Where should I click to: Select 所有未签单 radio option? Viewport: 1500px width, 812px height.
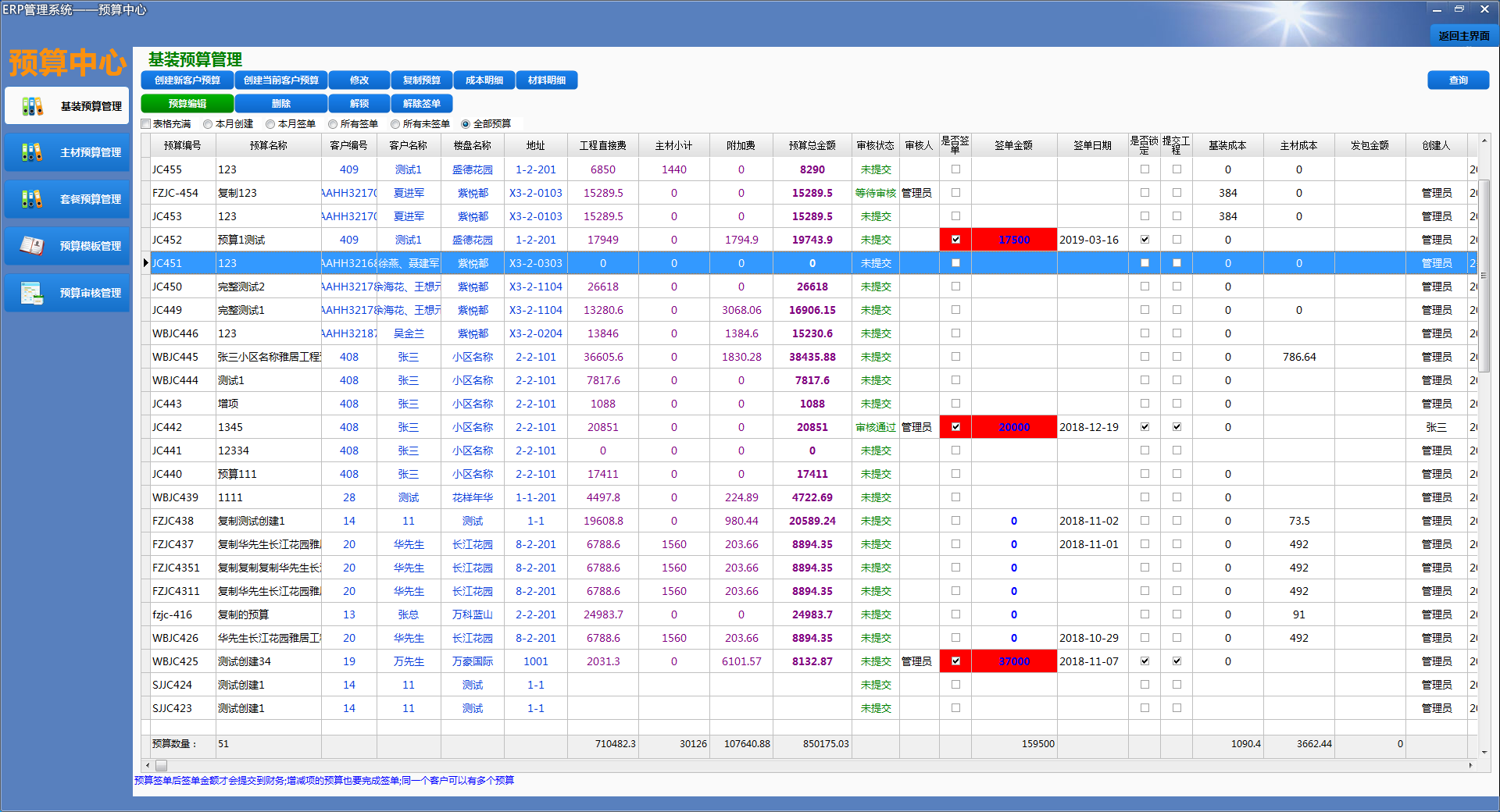click(395, 124)
